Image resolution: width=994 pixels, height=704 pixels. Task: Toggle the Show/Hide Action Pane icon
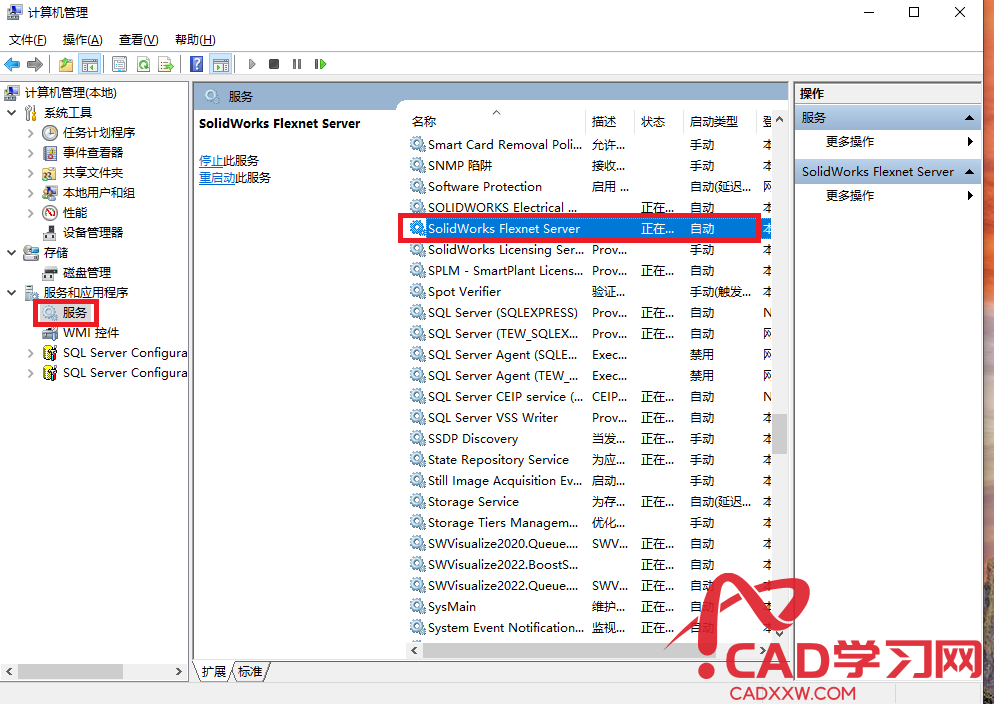click(221, 64)
